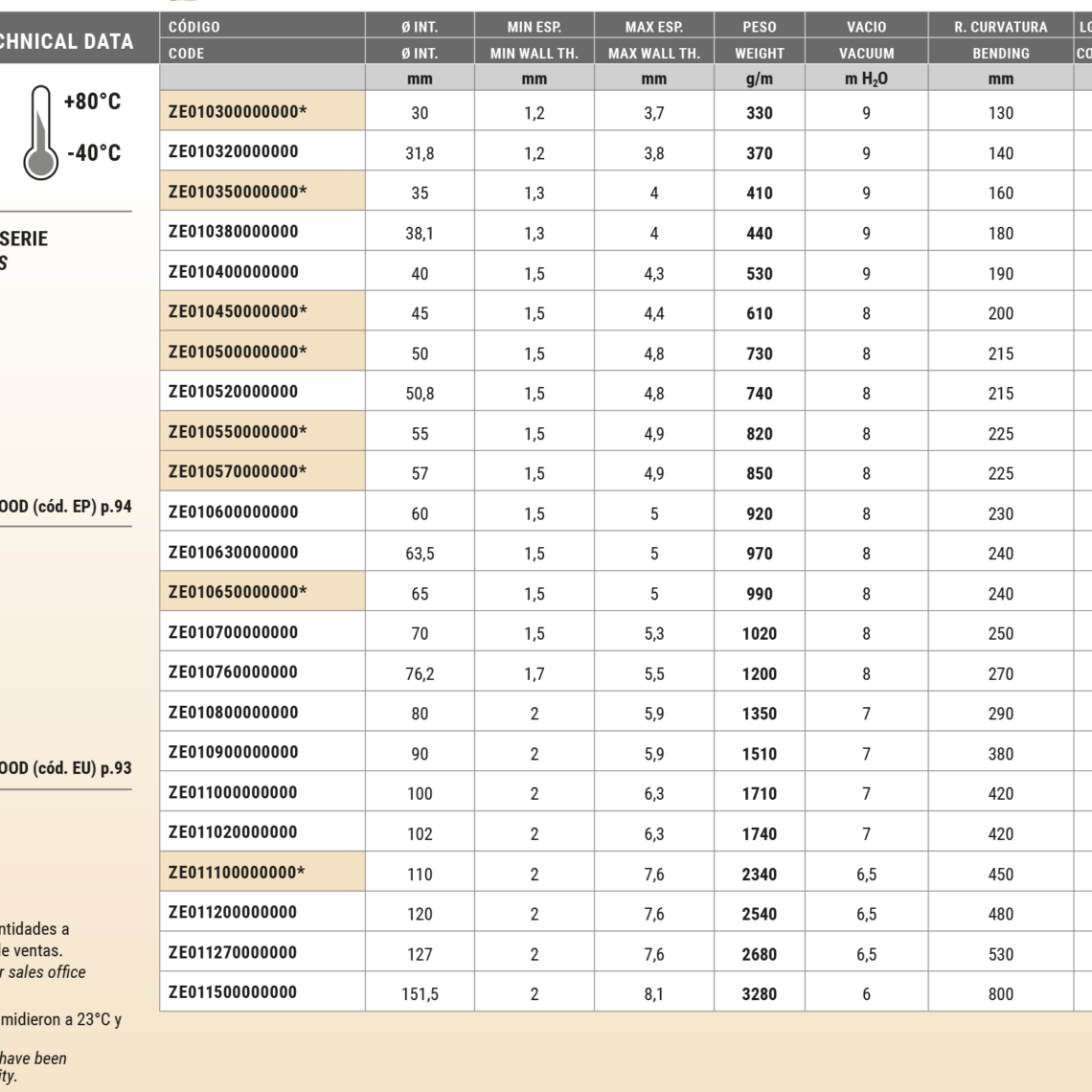
Task: Click the thermometer temperature icon
Action: click(x=39, y=132)
